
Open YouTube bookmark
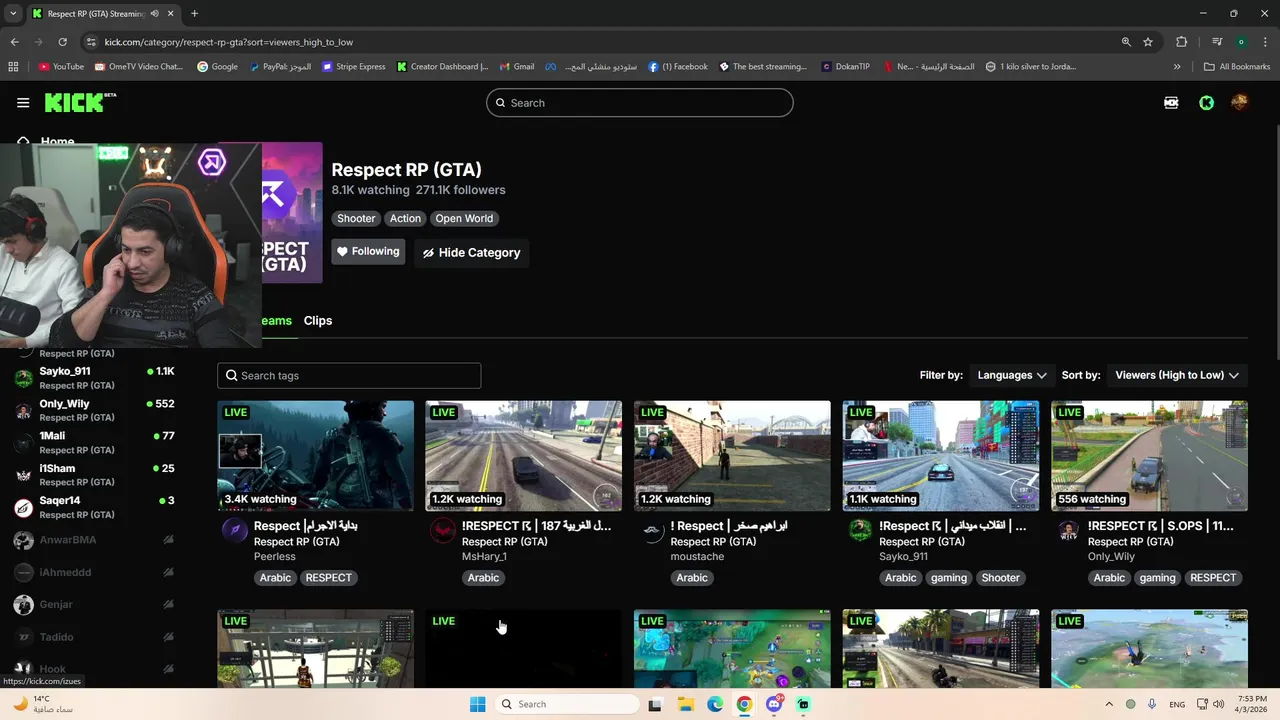[x=61, y=67]
